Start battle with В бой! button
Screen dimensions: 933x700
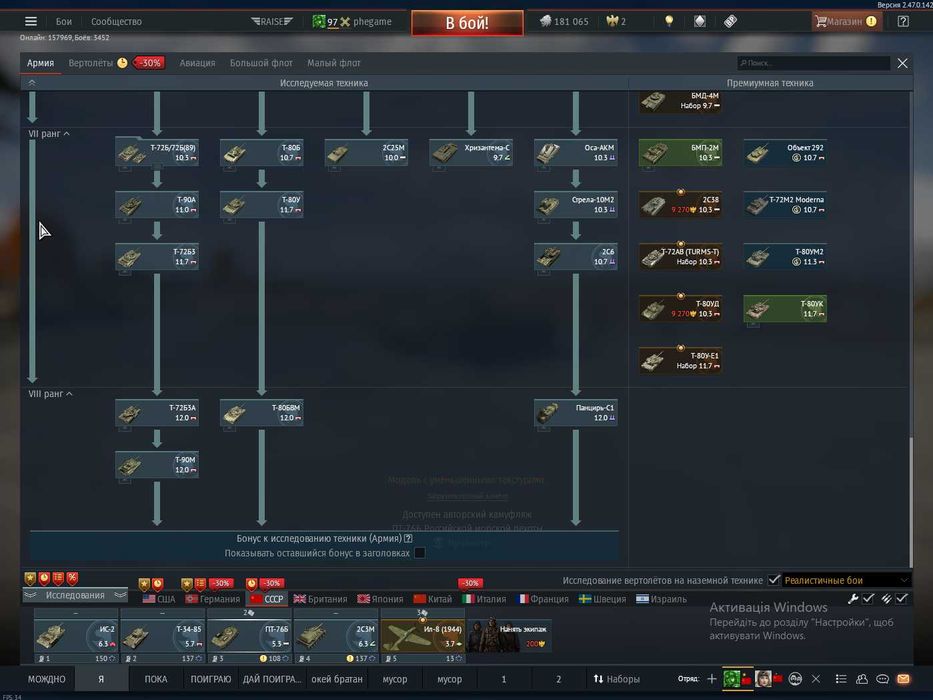click(467, 23)
